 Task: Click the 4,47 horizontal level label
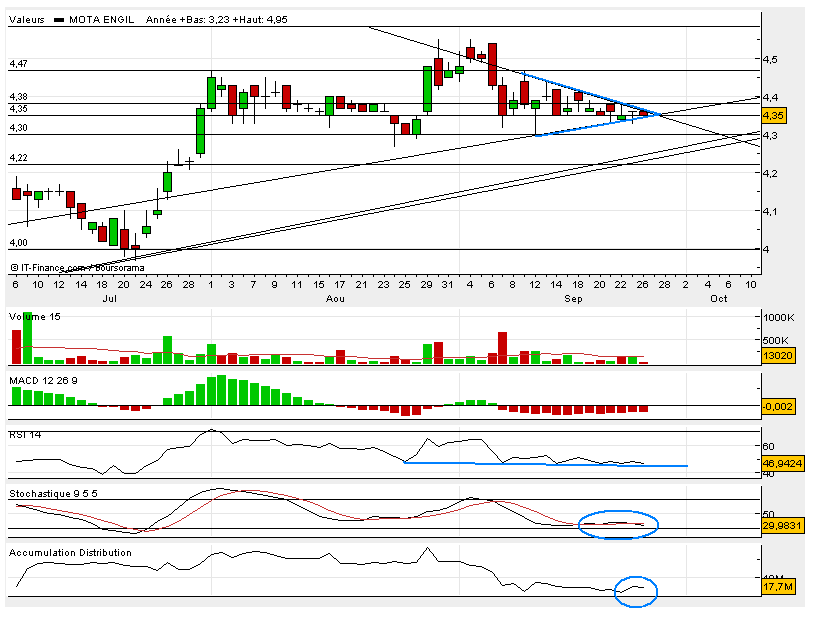pyautogui.click(x=18, y=64)
